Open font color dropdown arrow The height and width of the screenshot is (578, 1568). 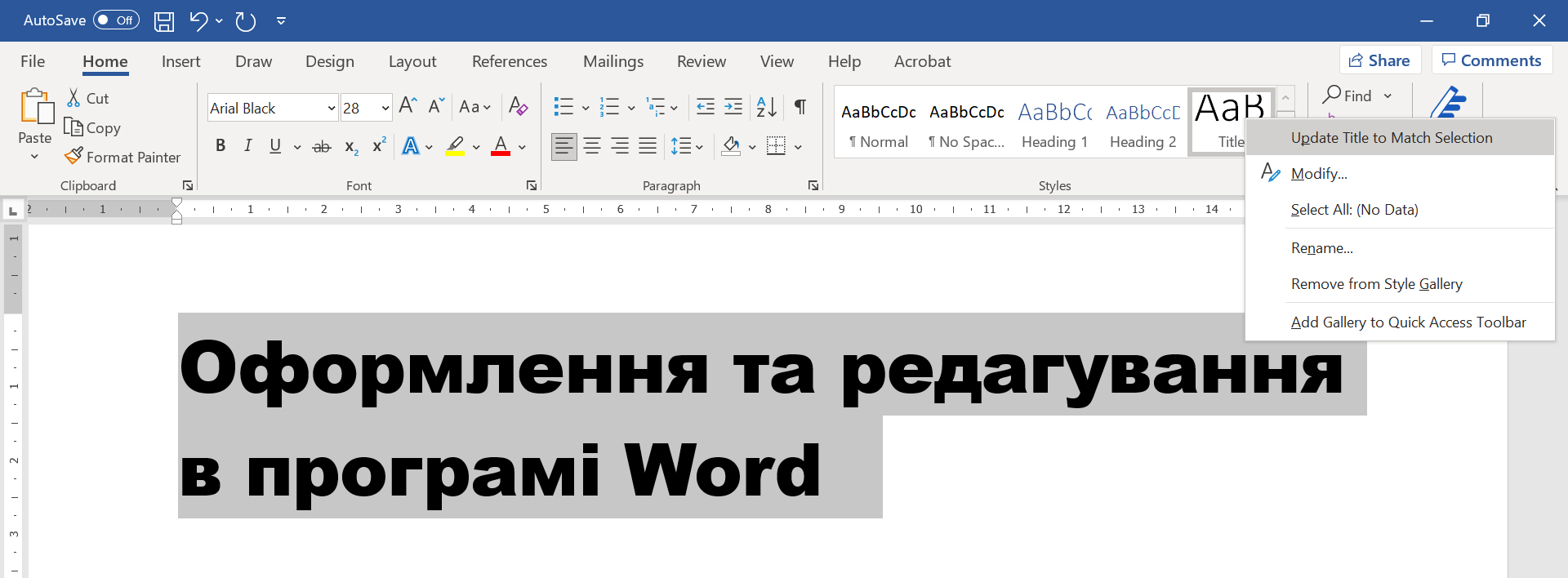pyautogui.click(x=522, y=147)
